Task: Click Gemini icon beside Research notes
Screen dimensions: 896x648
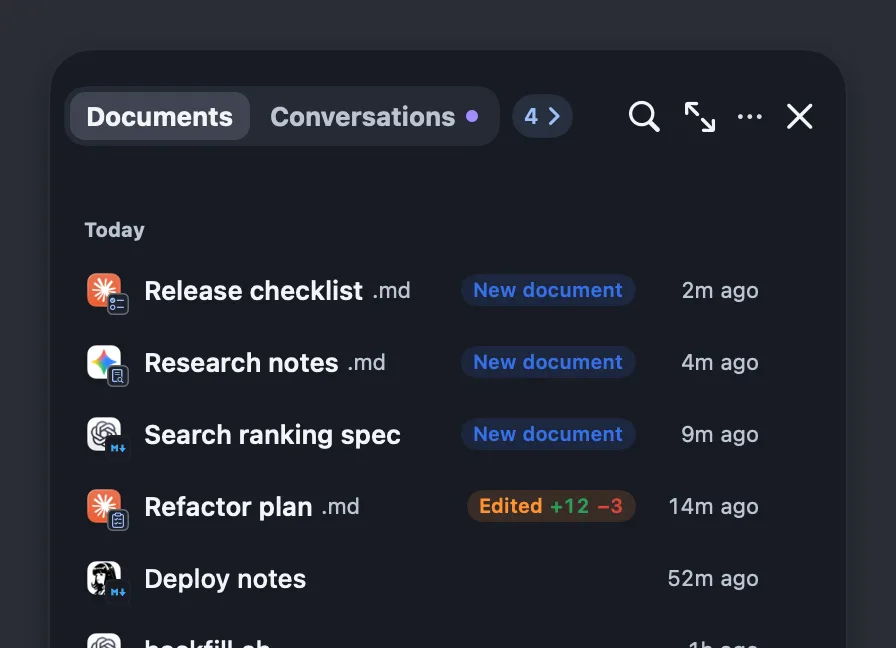Action: point(105,362)
